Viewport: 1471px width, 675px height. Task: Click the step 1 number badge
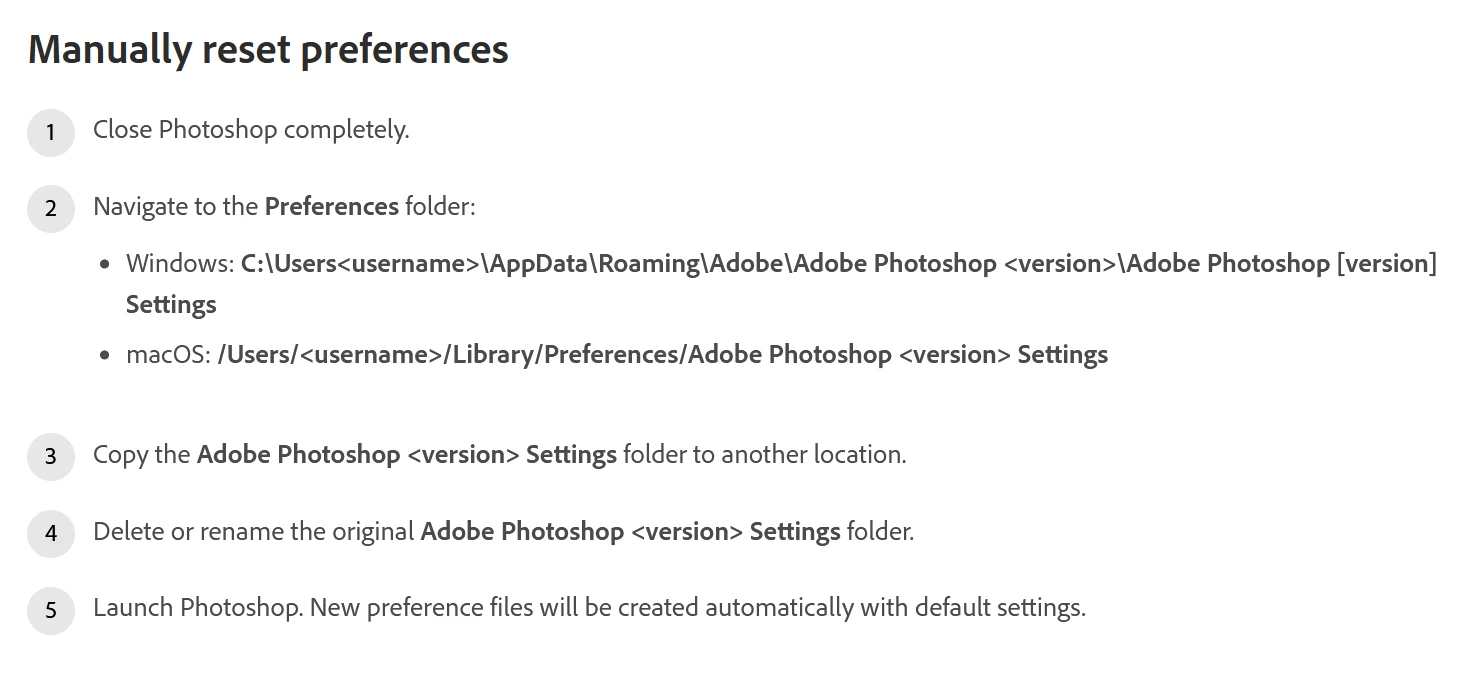pyautogui.click(x=51, y=133)
